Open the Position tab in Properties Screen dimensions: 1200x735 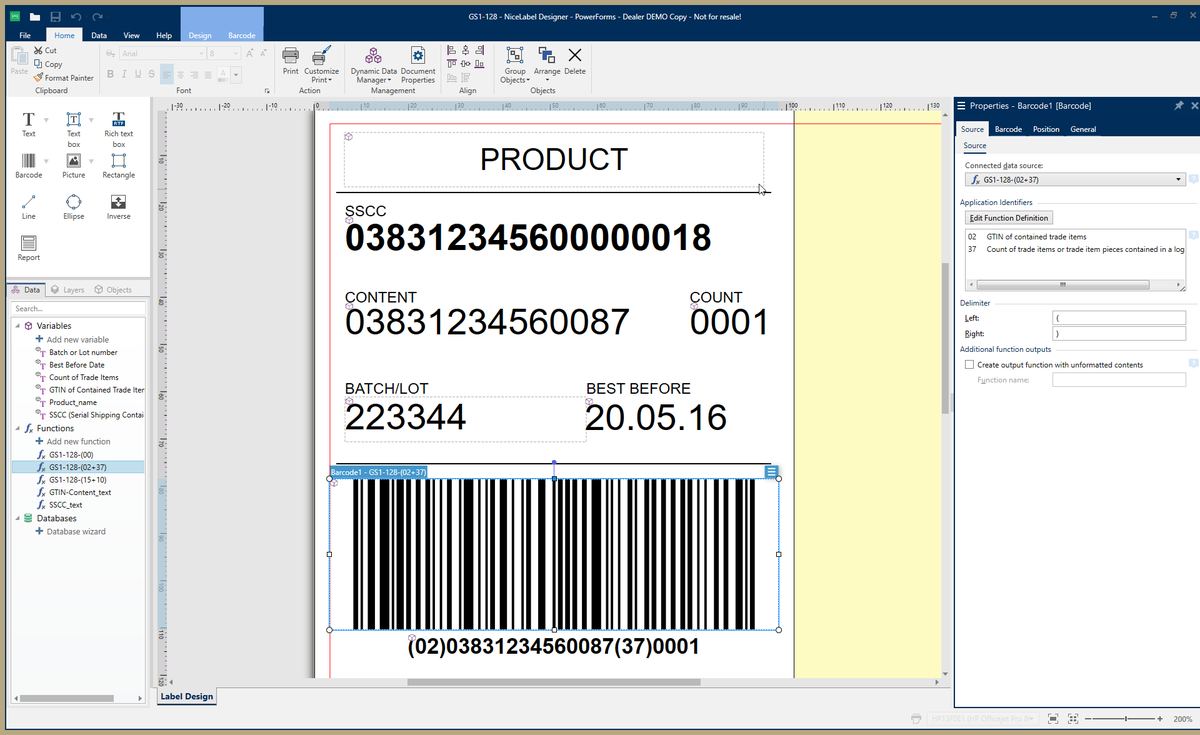1046,129
